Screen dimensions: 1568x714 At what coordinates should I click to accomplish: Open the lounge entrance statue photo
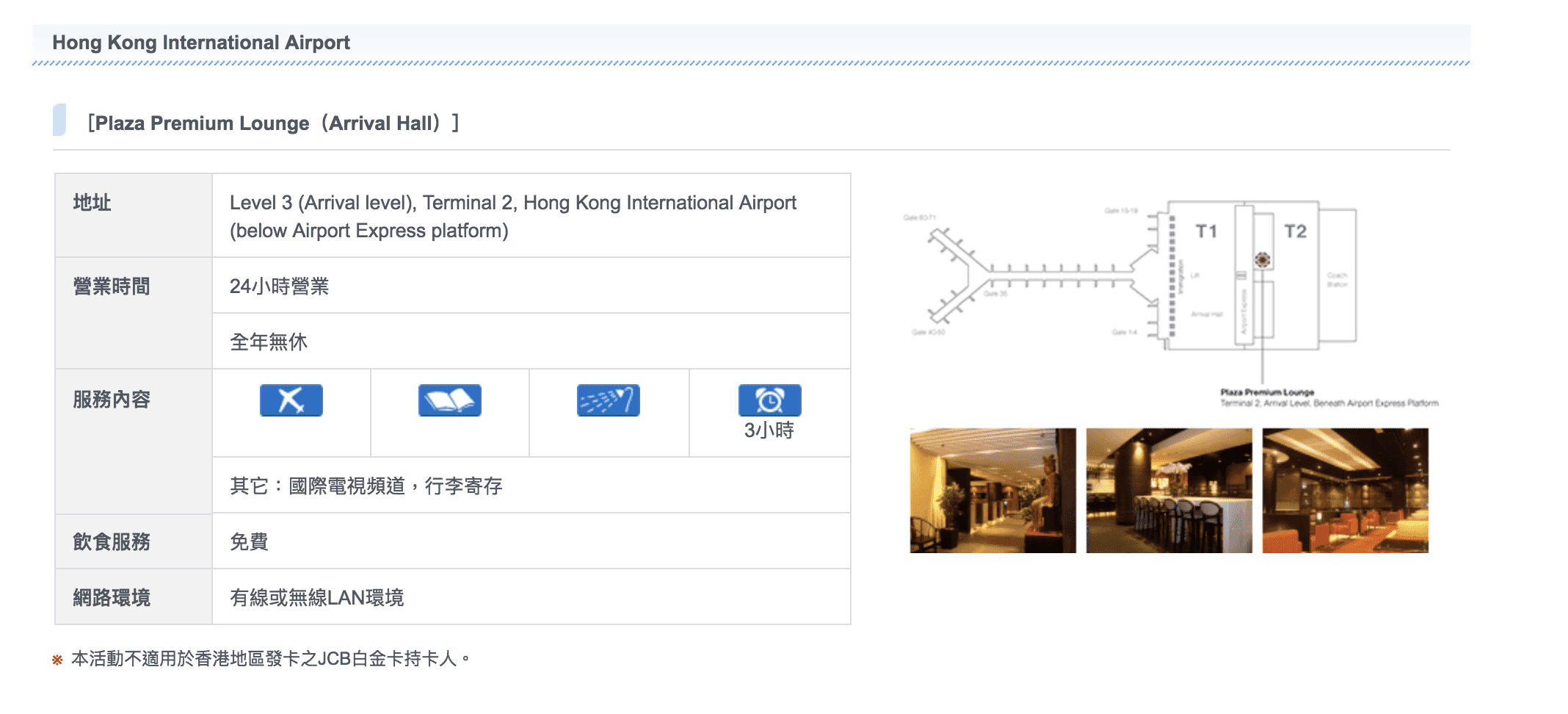pyautogui.click(x=992, y=491)
